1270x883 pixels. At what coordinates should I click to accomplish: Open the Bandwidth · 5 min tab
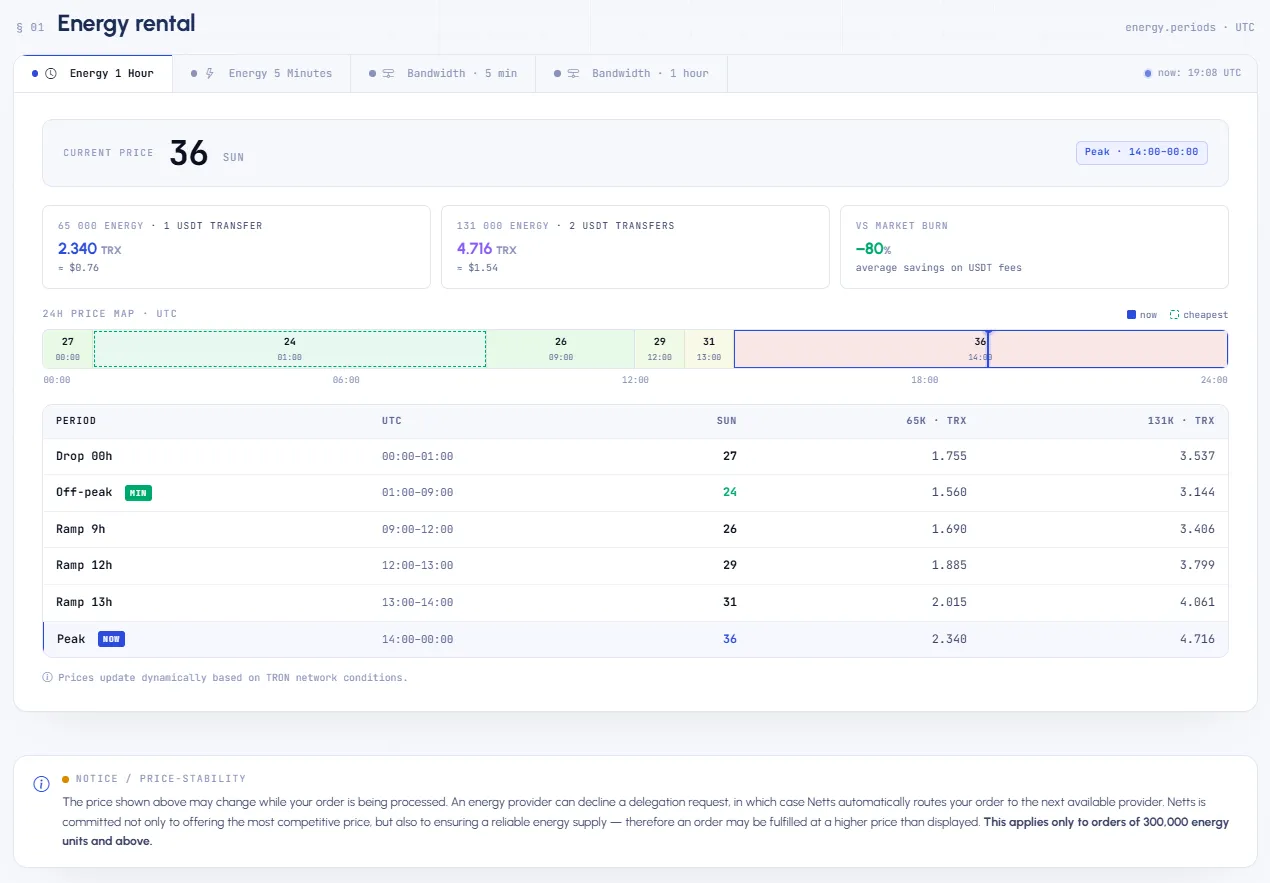point(443,74)
